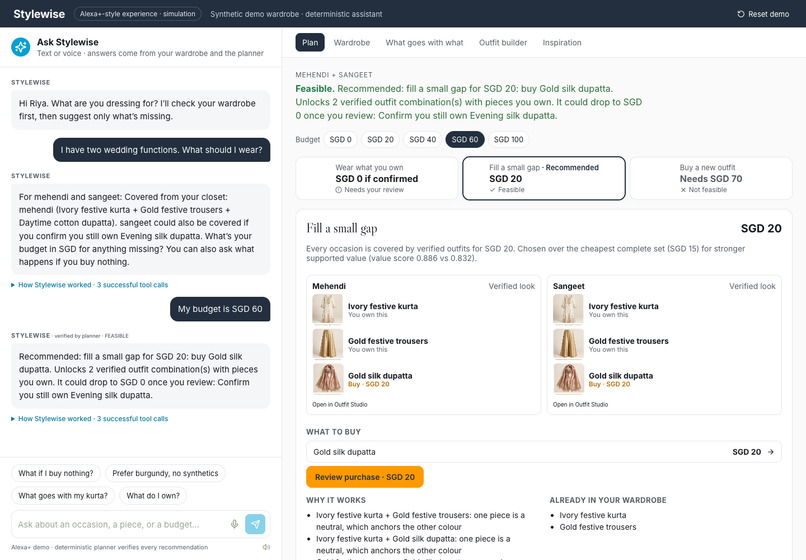
Task: Click Verified look label on Mehendi card
Action: pyautogui.click(x=511, y=286)
